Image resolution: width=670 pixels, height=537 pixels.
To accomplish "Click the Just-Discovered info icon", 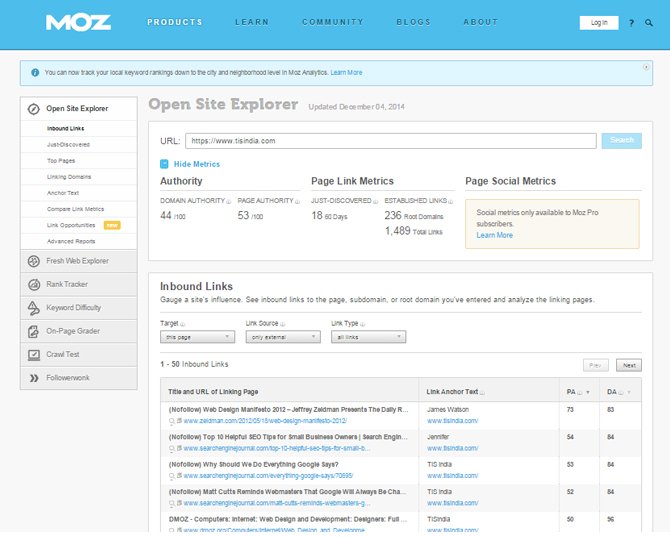I will 376,202.
